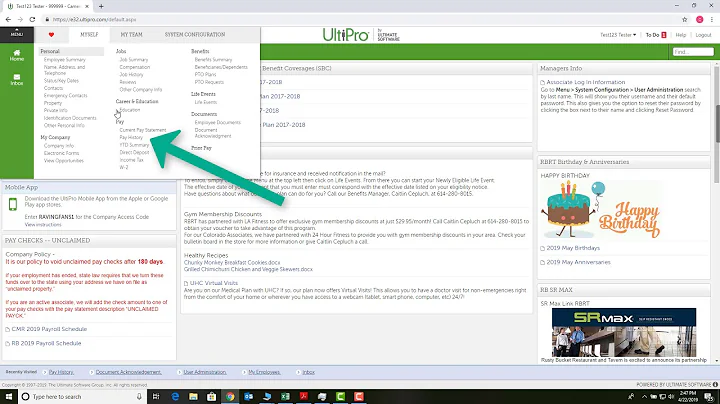
Task: Click the Help link in the header
Action: coord(681,35)
